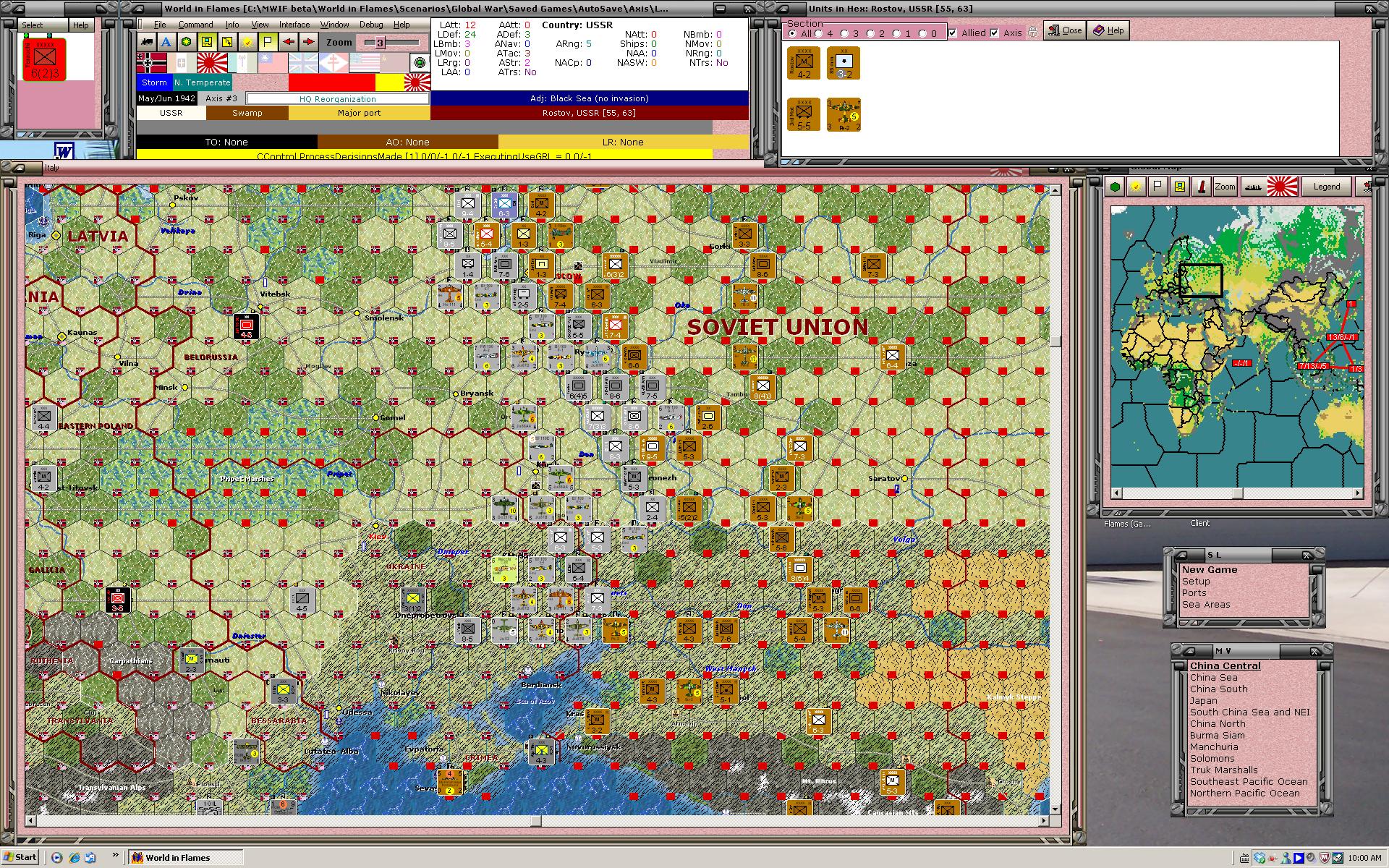Click the blue letter A toolbar icon
This screenshot has height=868, width=1389.
click(x=167, y=42)
